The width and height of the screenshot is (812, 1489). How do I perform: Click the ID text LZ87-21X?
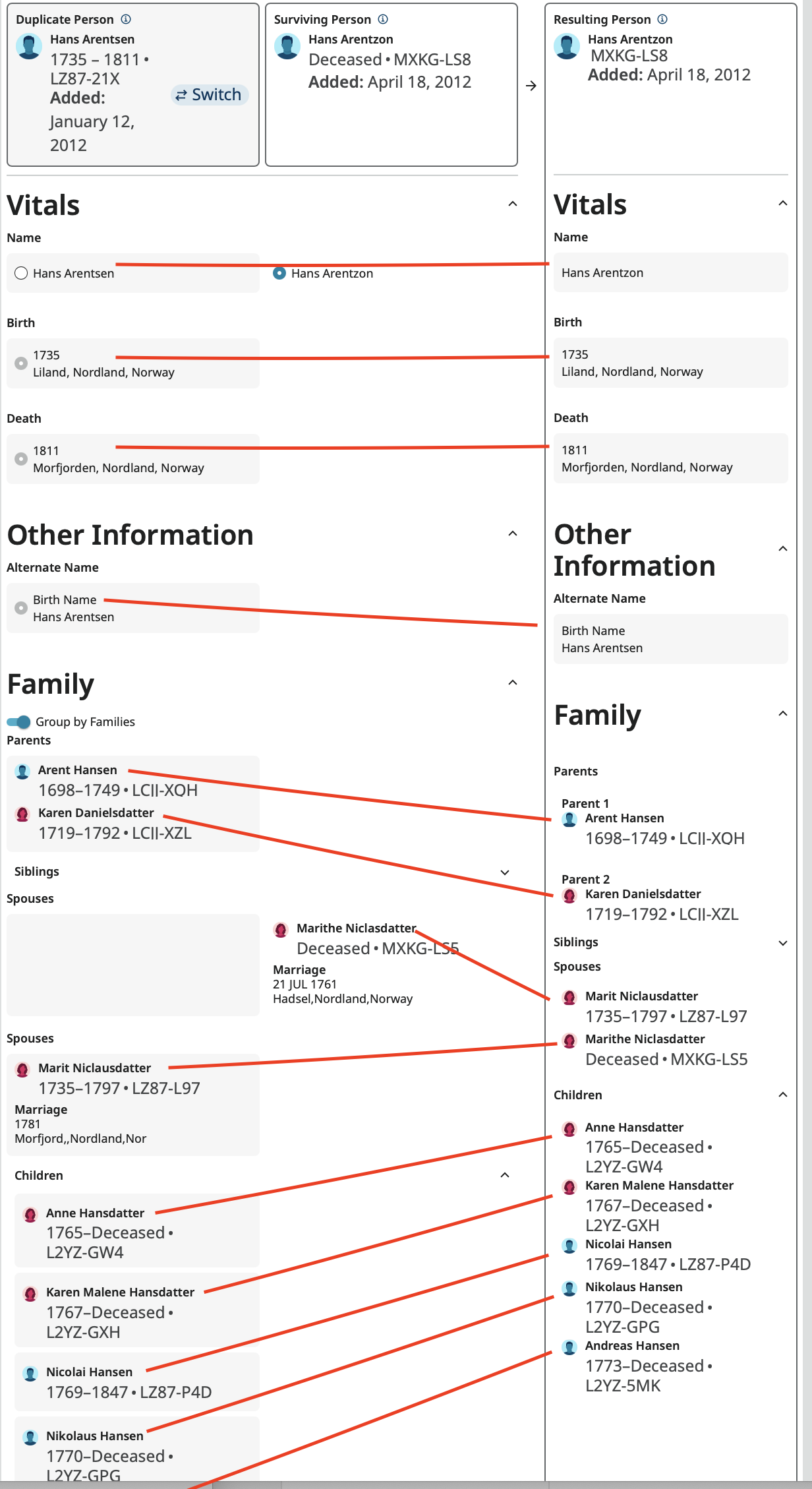[85, 79]
